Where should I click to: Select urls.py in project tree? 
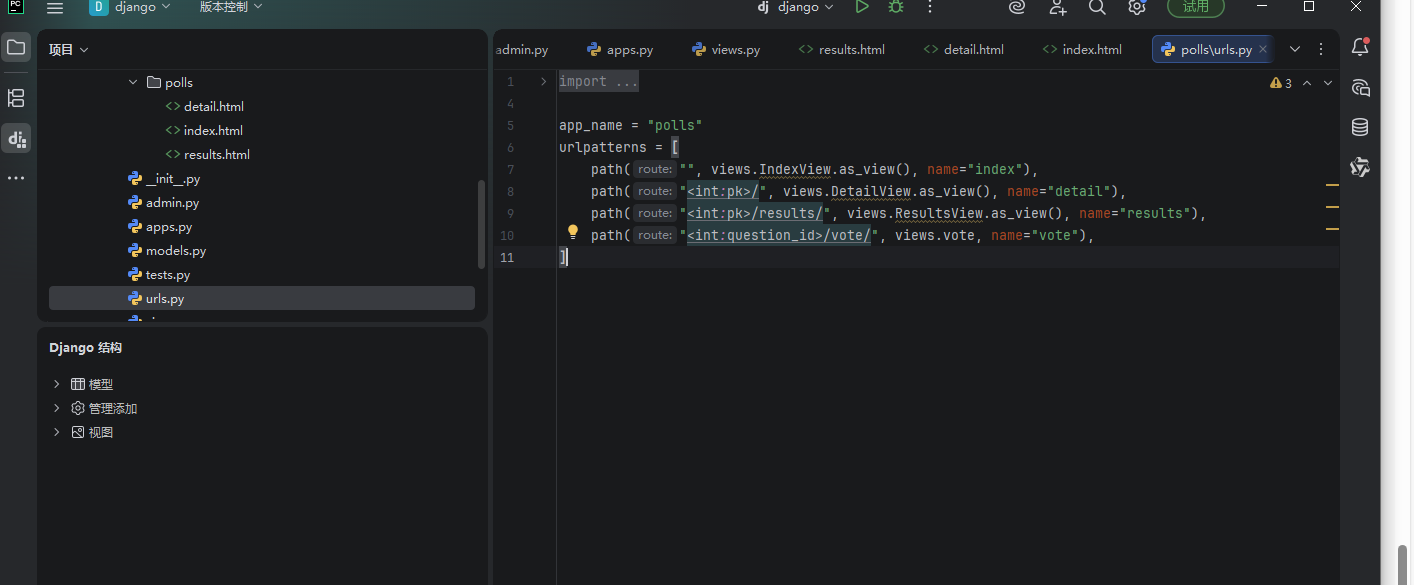[262, 298]
